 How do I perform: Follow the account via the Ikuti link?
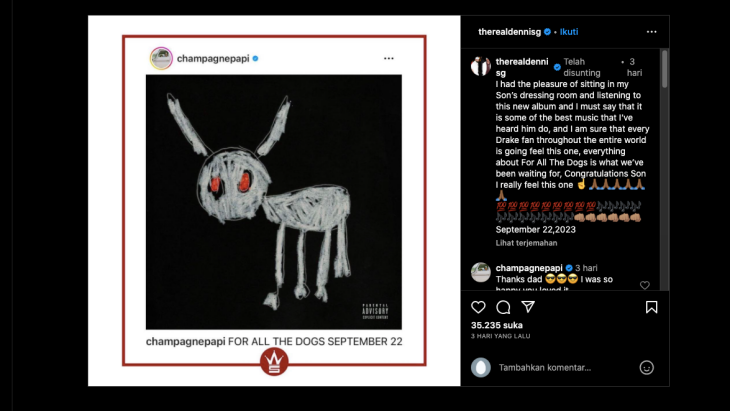coord(569,32)
